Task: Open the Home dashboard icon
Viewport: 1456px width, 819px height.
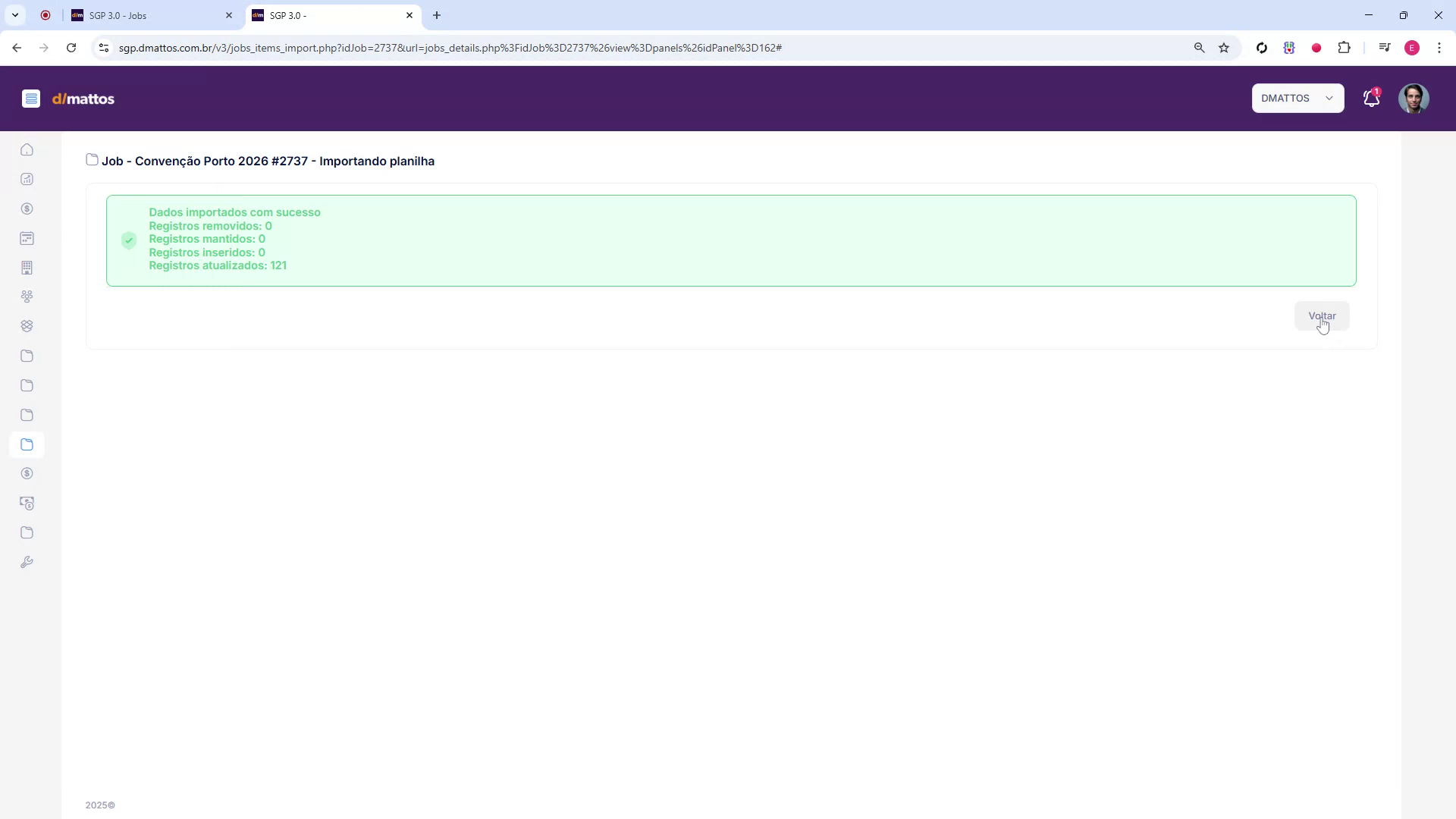Action: click(27, 150)
